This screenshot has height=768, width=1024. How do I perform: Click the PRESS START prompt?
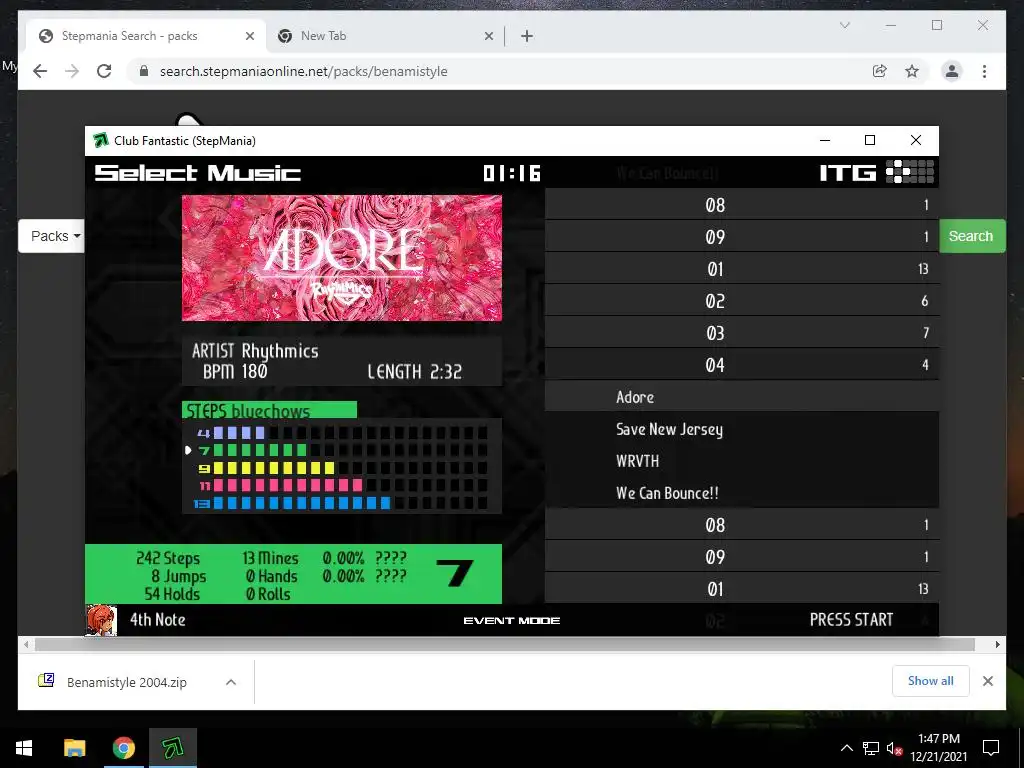[851, 620]
